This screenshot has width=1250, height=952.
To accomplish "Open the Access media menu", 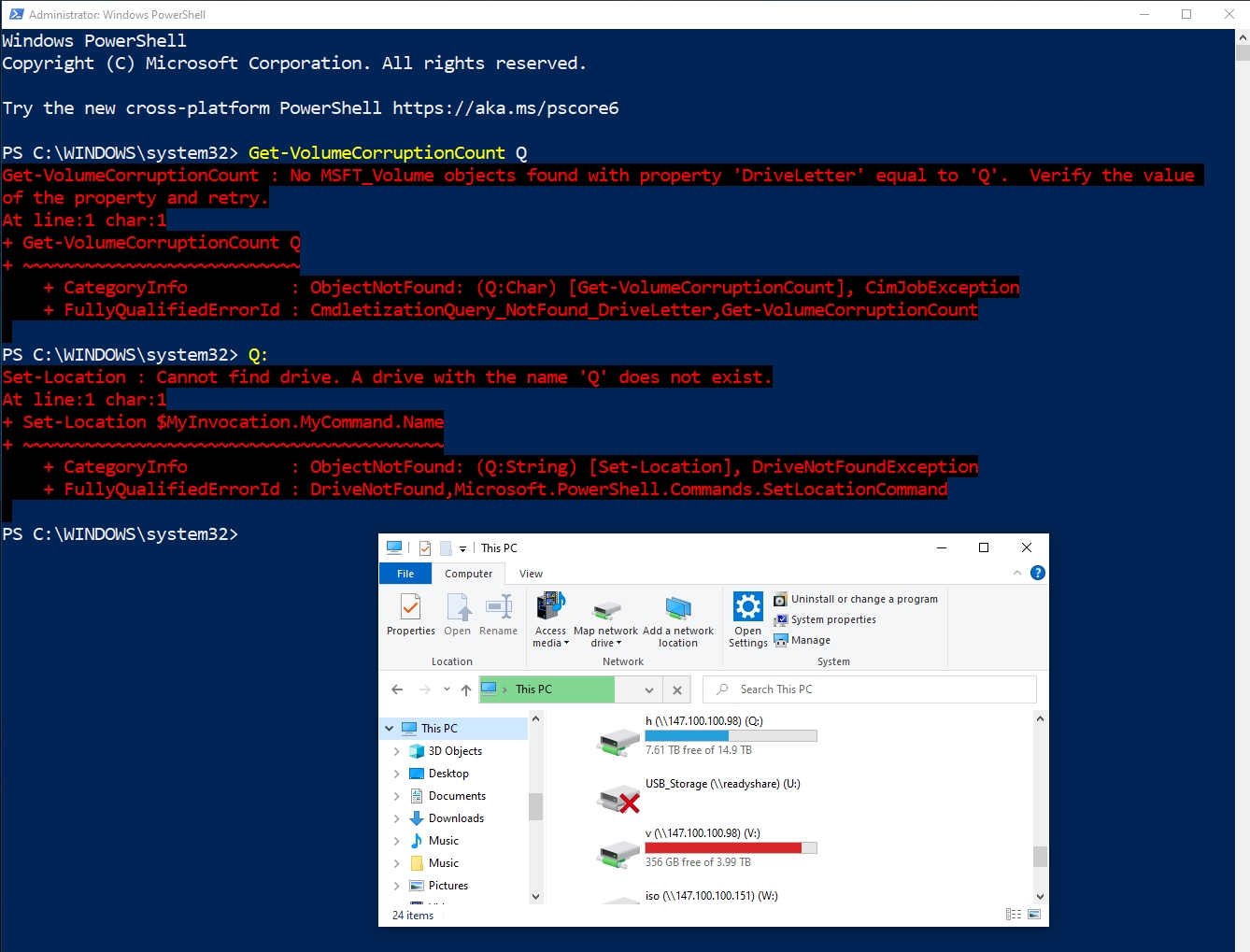I will [550, 618].
